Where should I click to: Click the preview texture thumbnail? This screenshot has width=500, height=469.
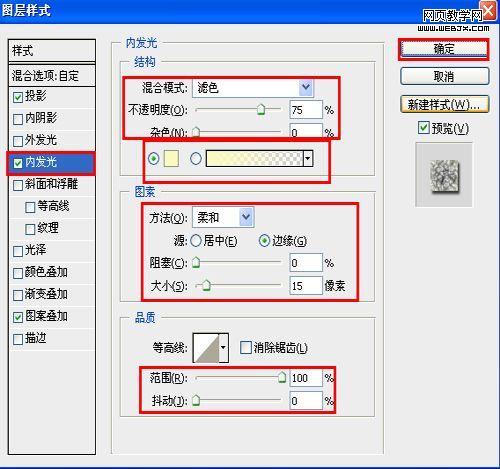pyautogui.click(x=444, y=175)
